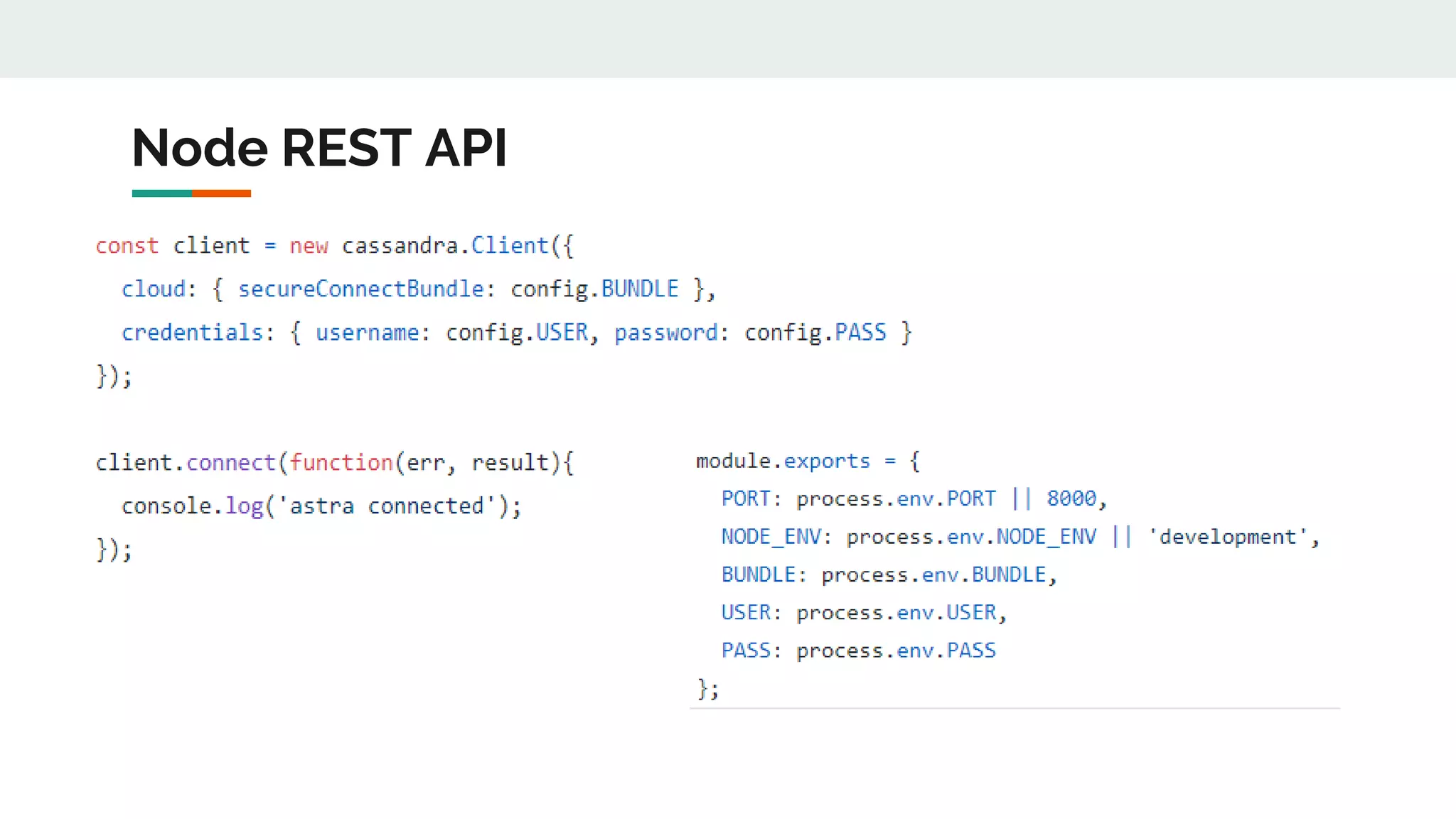Click 'client.connect' function call text

coord(185,463)
